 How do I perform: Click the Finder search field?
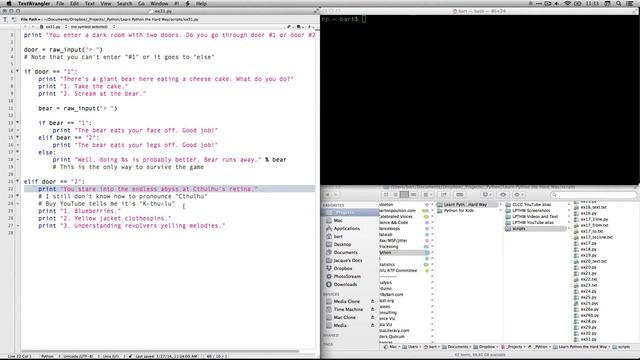592,195
